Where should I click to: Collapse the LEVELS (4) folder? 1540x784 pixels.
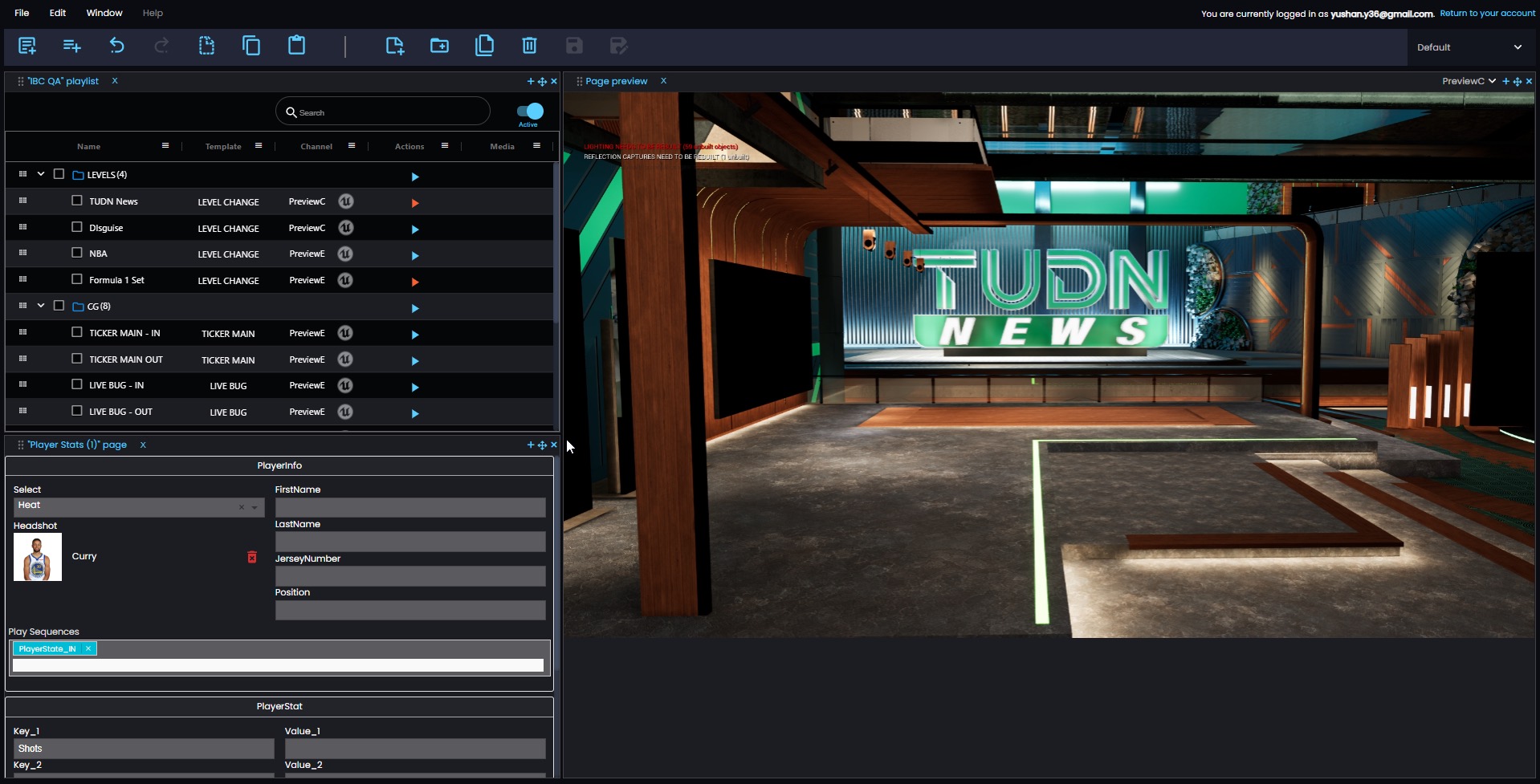41,173
